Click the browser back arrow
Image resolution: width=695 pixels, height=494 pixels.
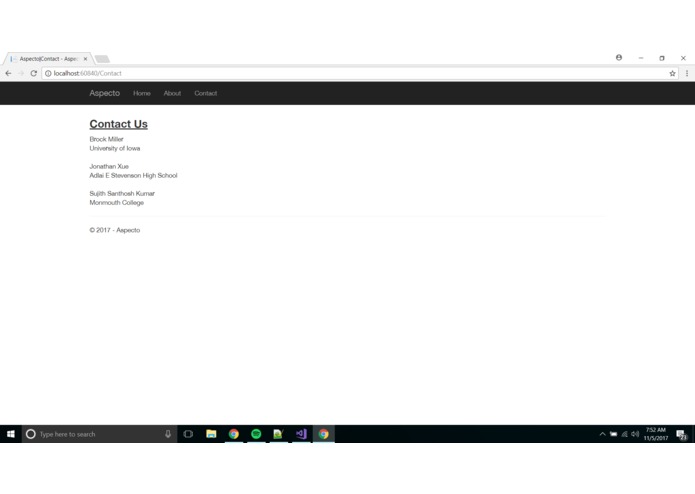(8, 74)
